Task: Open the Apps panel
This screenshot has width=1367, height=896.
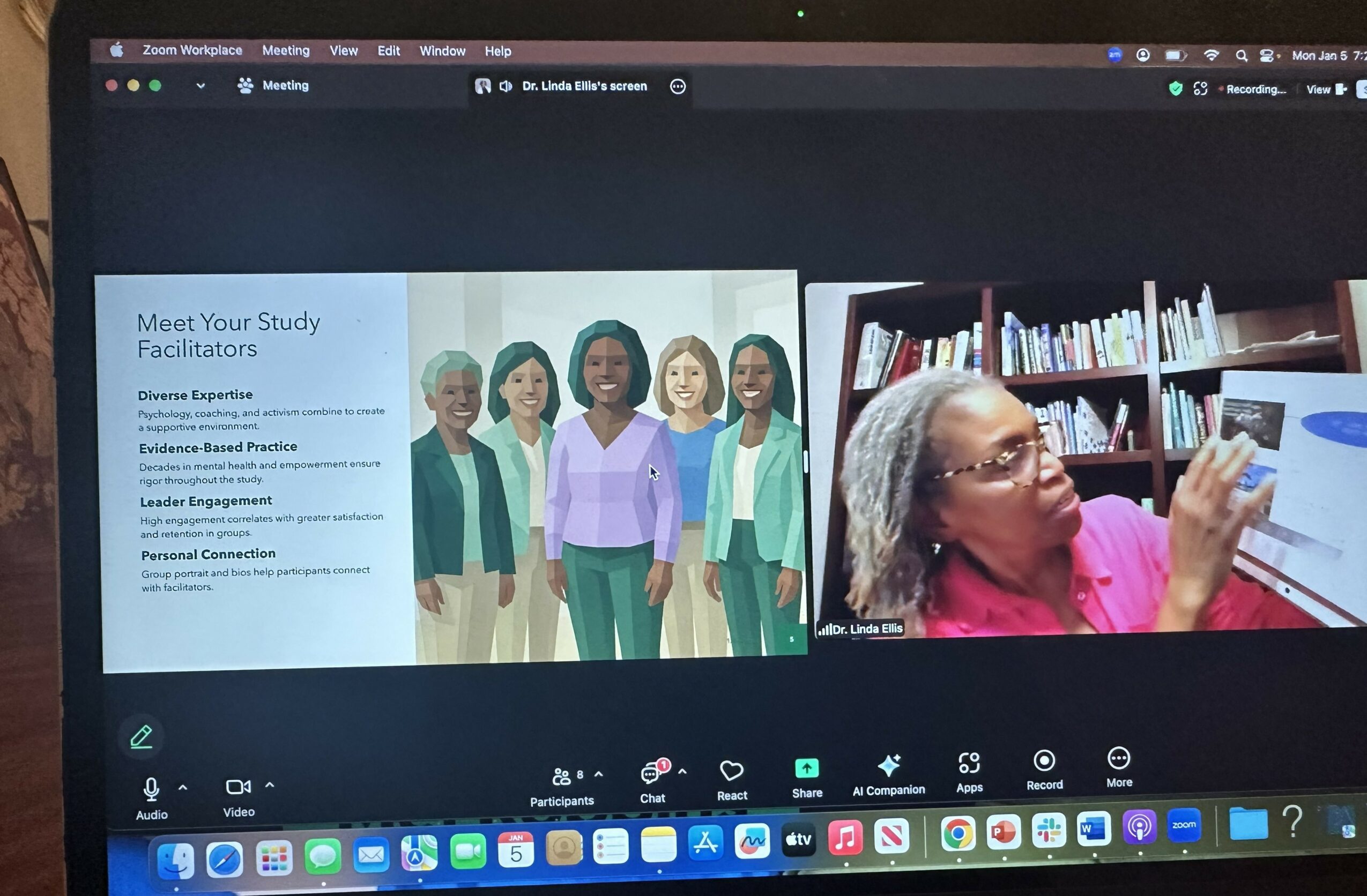Action: pyautogui.click(x=969, y=764)
